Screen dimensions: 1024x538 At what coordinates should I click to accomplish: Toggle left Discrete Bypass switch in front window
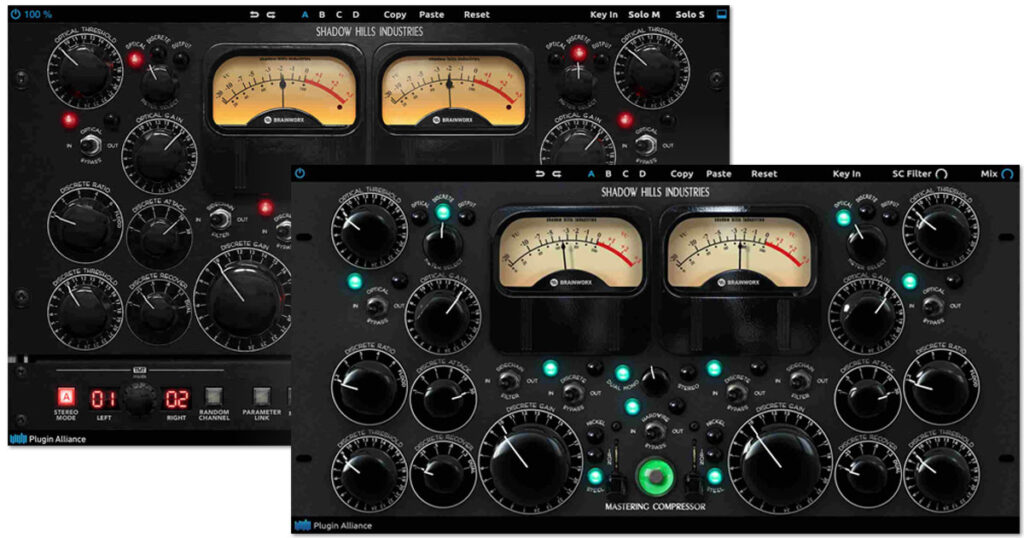[573, 393]
